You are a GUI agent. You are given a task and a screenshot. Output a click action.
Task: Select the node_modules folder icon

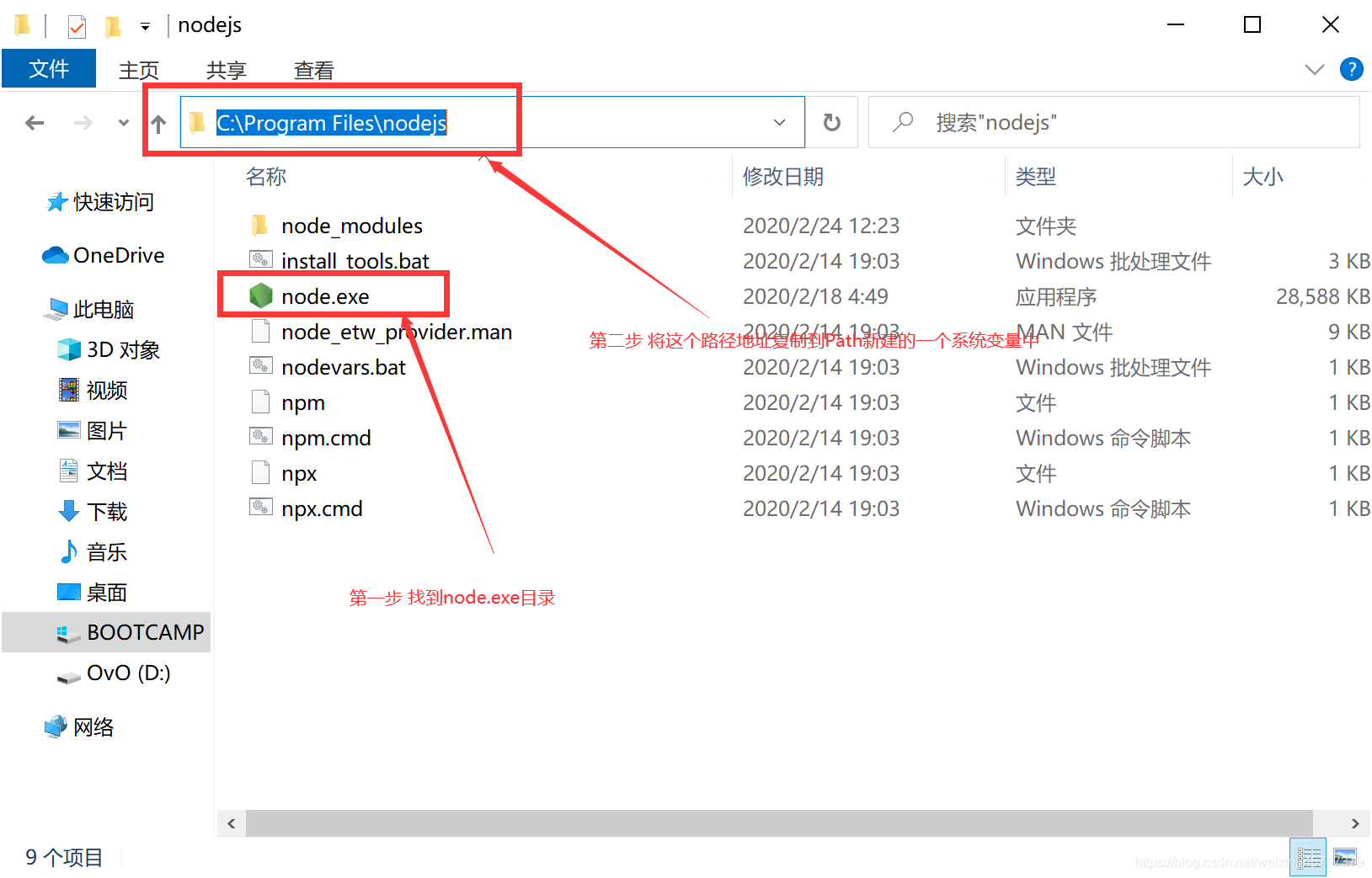(259, 225)
